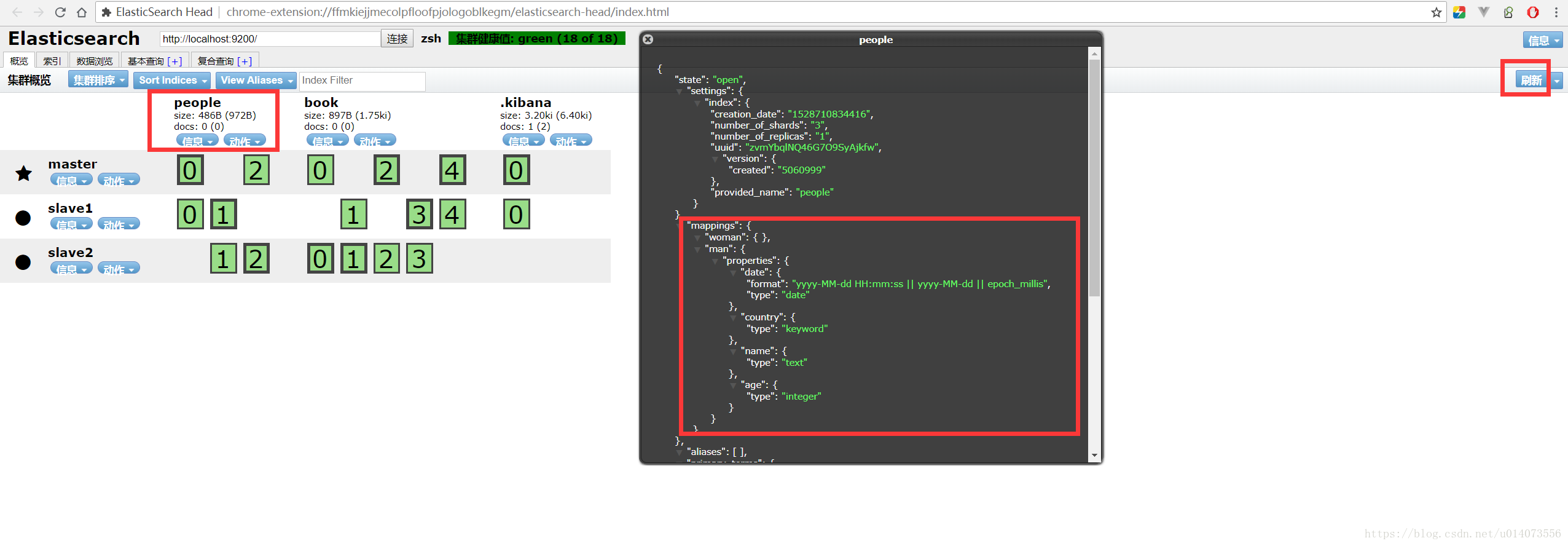The width and height of the screenshot is (1568, 546).
Task: Click the popup vertical scrollbar thumb
Action: pos(1094,178)
